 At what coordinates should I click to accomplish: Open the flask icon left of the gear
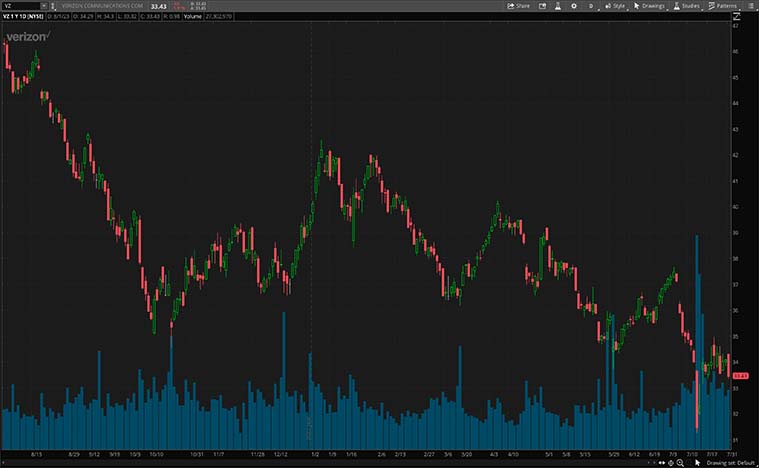[558, 6]
